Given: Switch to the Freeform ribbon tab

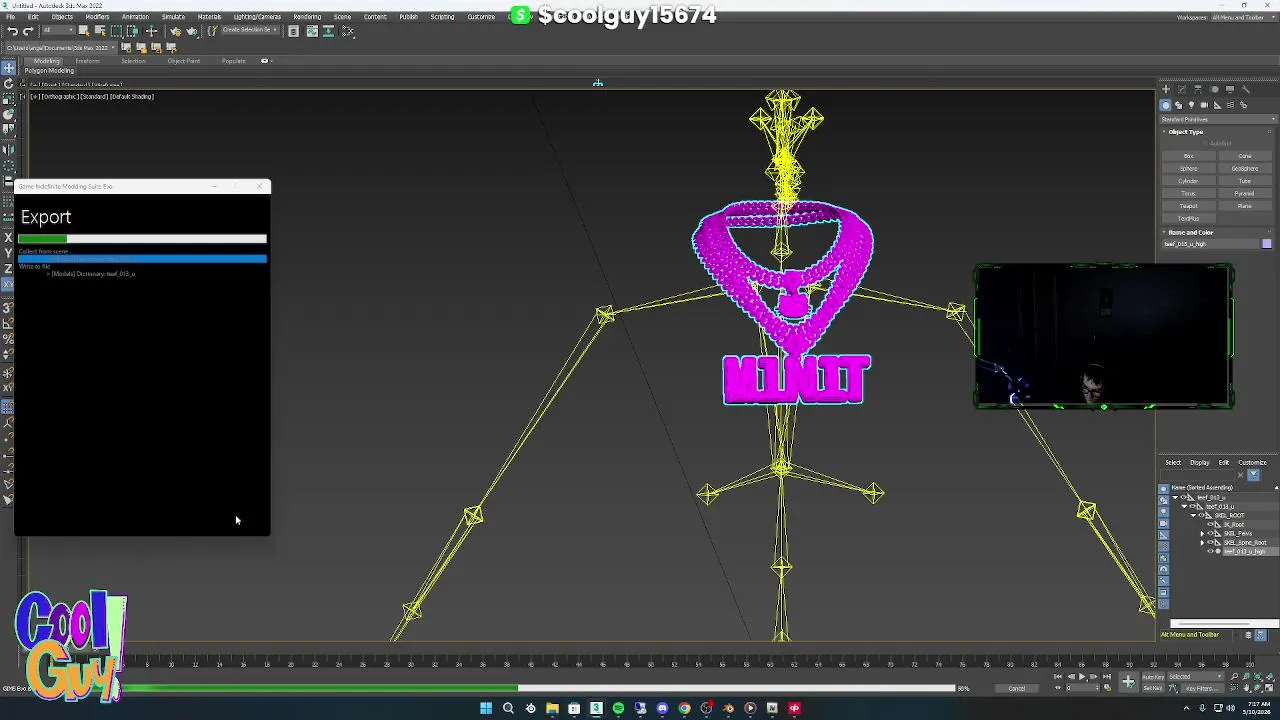Looking at the screenshot, I should click(87, 61).
